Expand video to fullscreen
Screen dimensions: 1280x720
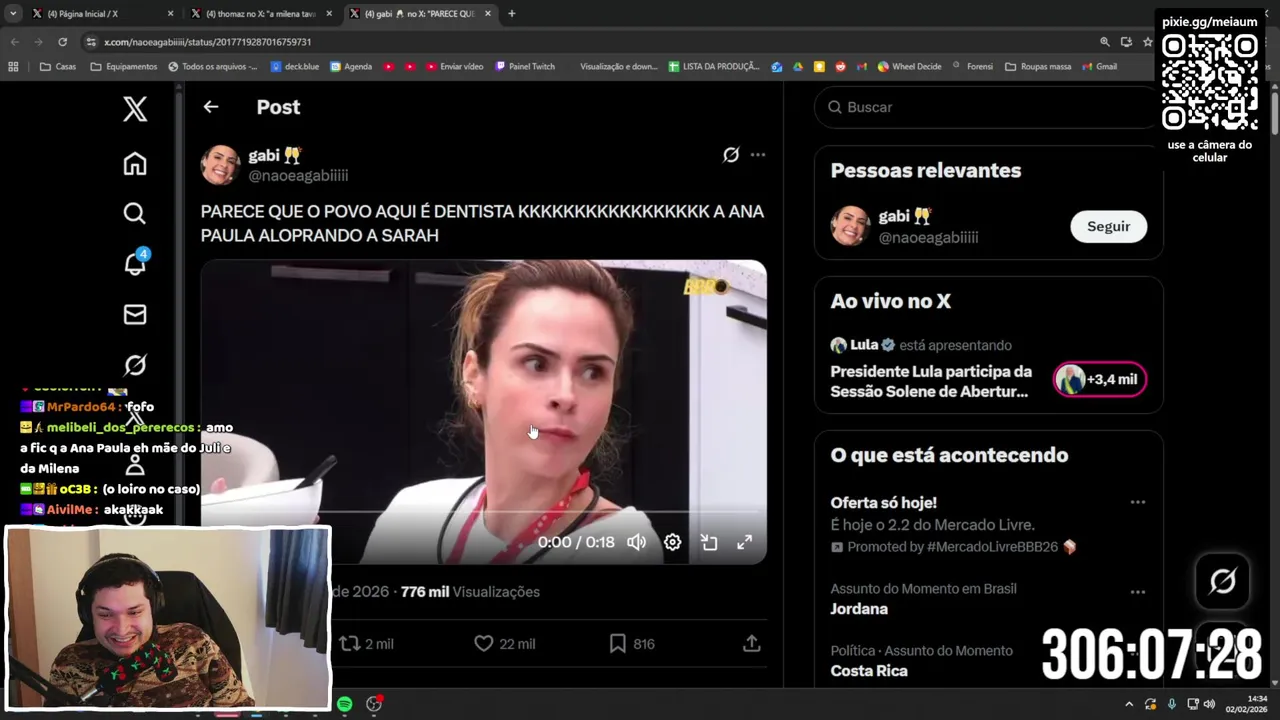pyautogui.click(x=745, y=542)
